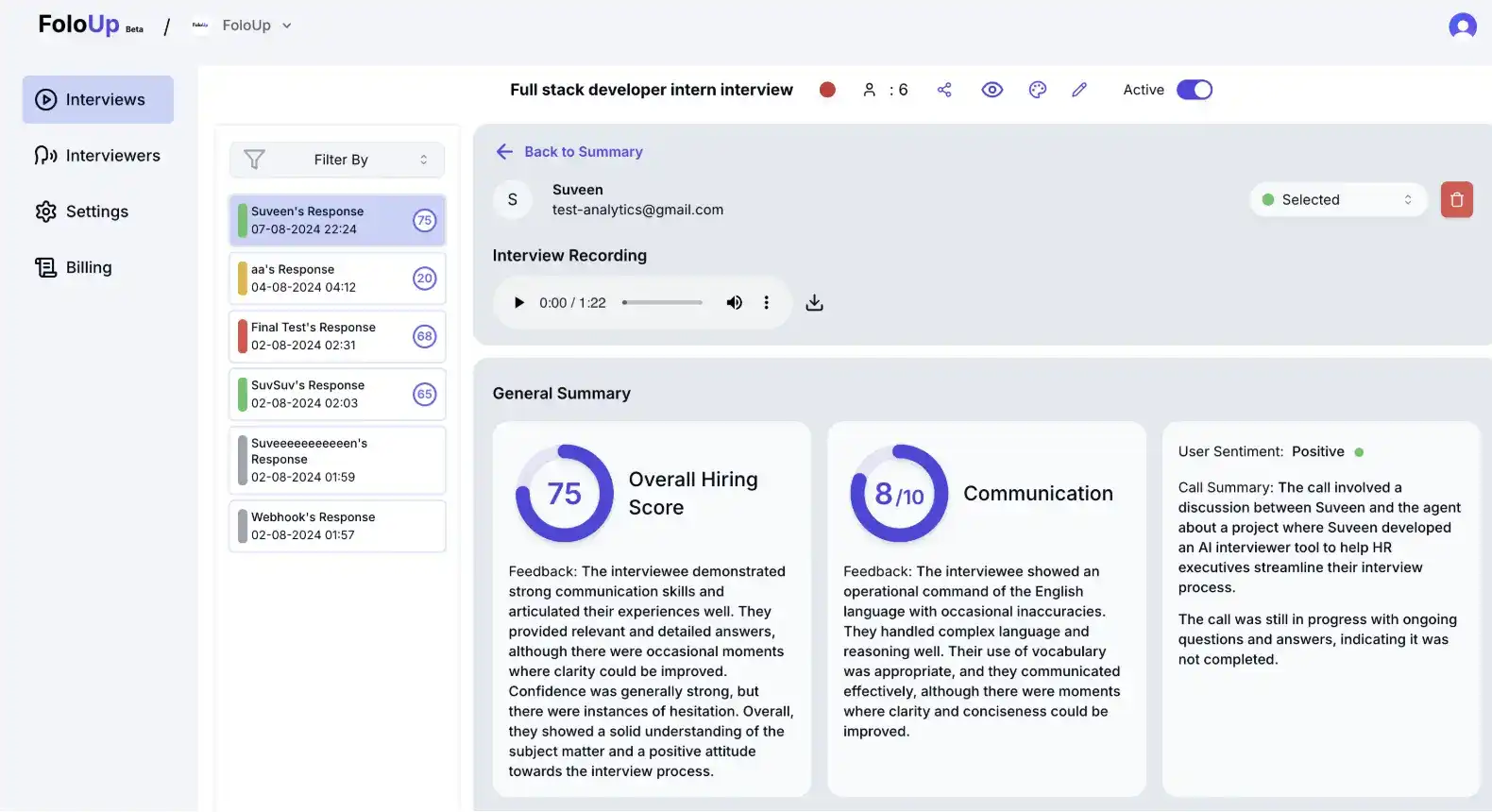
Task: Click the red interview color dot
Action: point(827,90)
